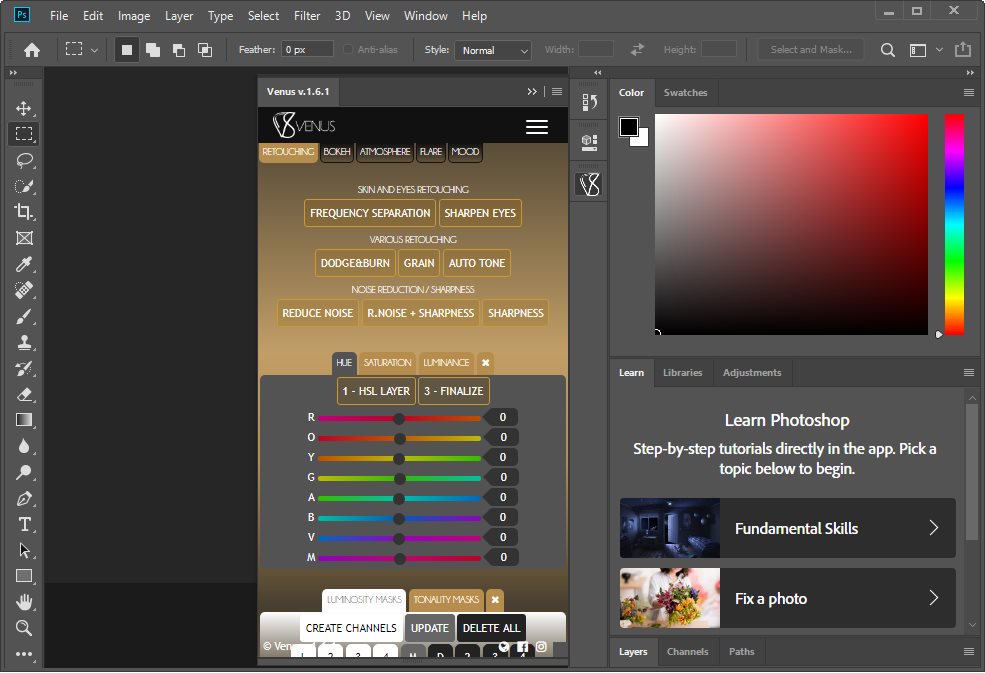The width and height of the screenshot is (985, 673).
Task: Open Venus hamburger menu
Action: [x=536, y=127]
